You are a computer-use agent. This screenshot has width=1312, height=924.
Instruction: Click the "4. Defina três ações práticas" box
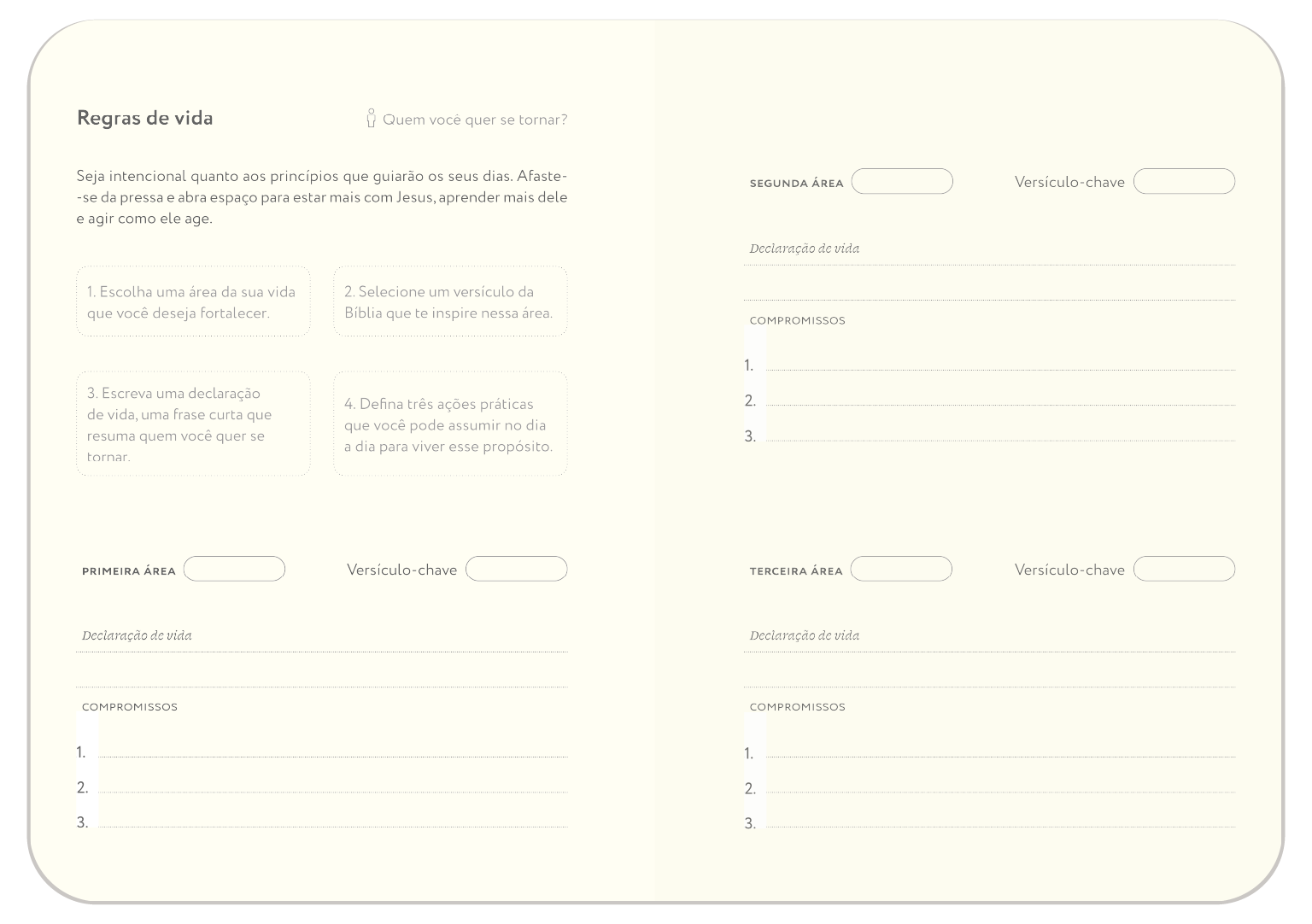pyautogui.click(x=450, y=424)
